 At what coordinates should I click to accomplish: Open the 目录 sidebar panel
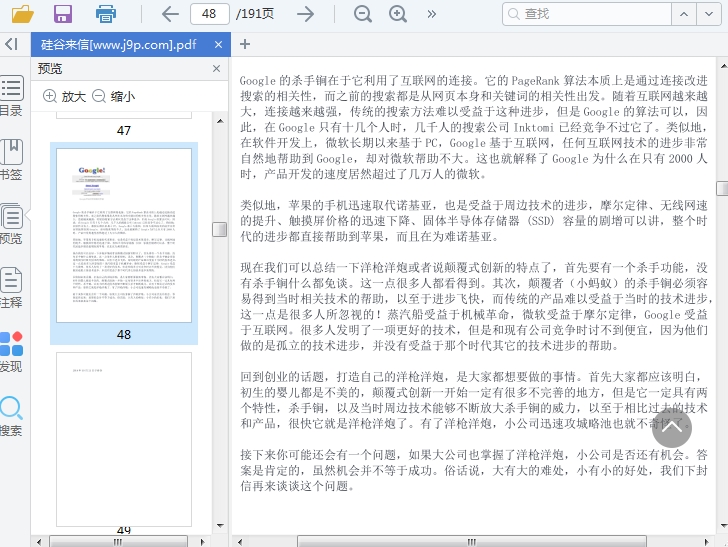(x=11, y=96)
